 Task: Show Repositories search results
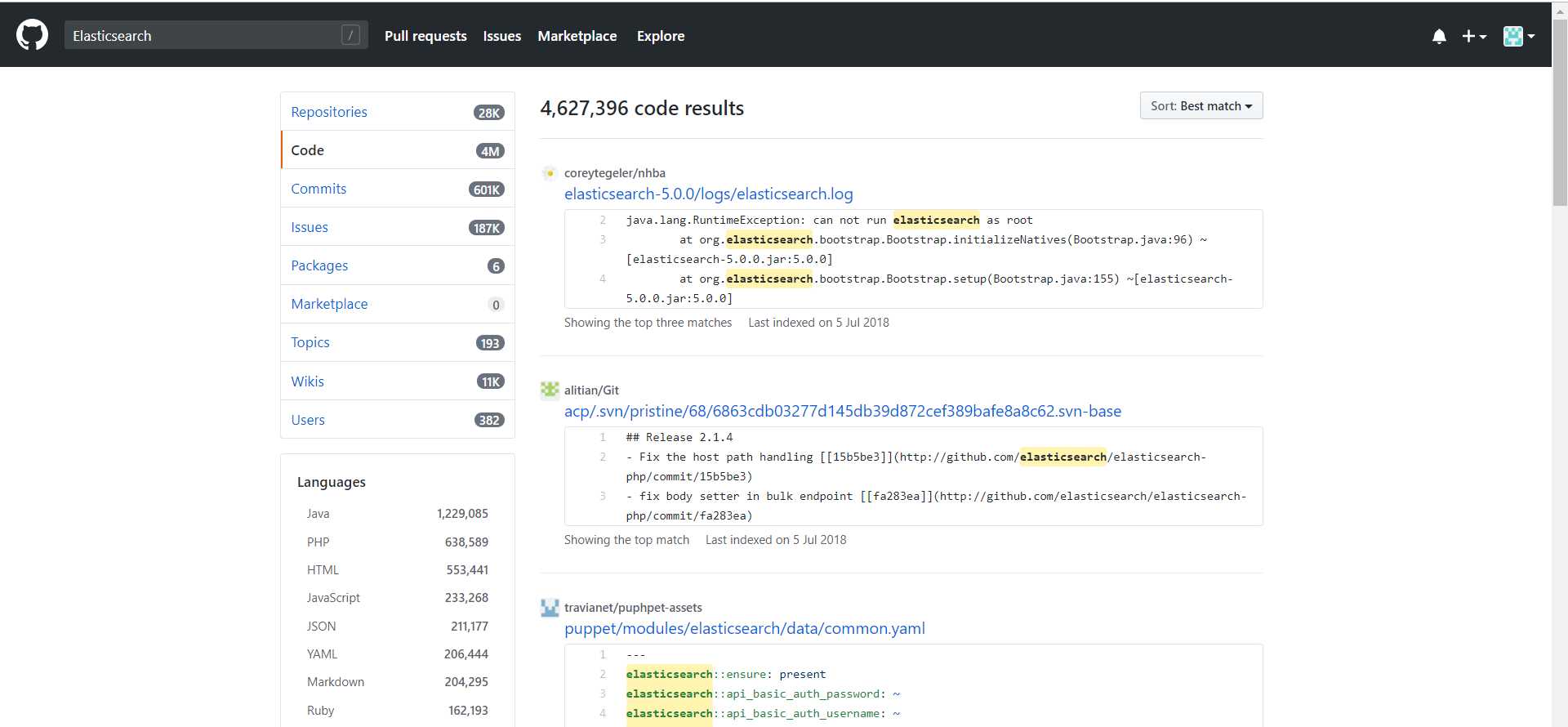click(x=398, y=112)
